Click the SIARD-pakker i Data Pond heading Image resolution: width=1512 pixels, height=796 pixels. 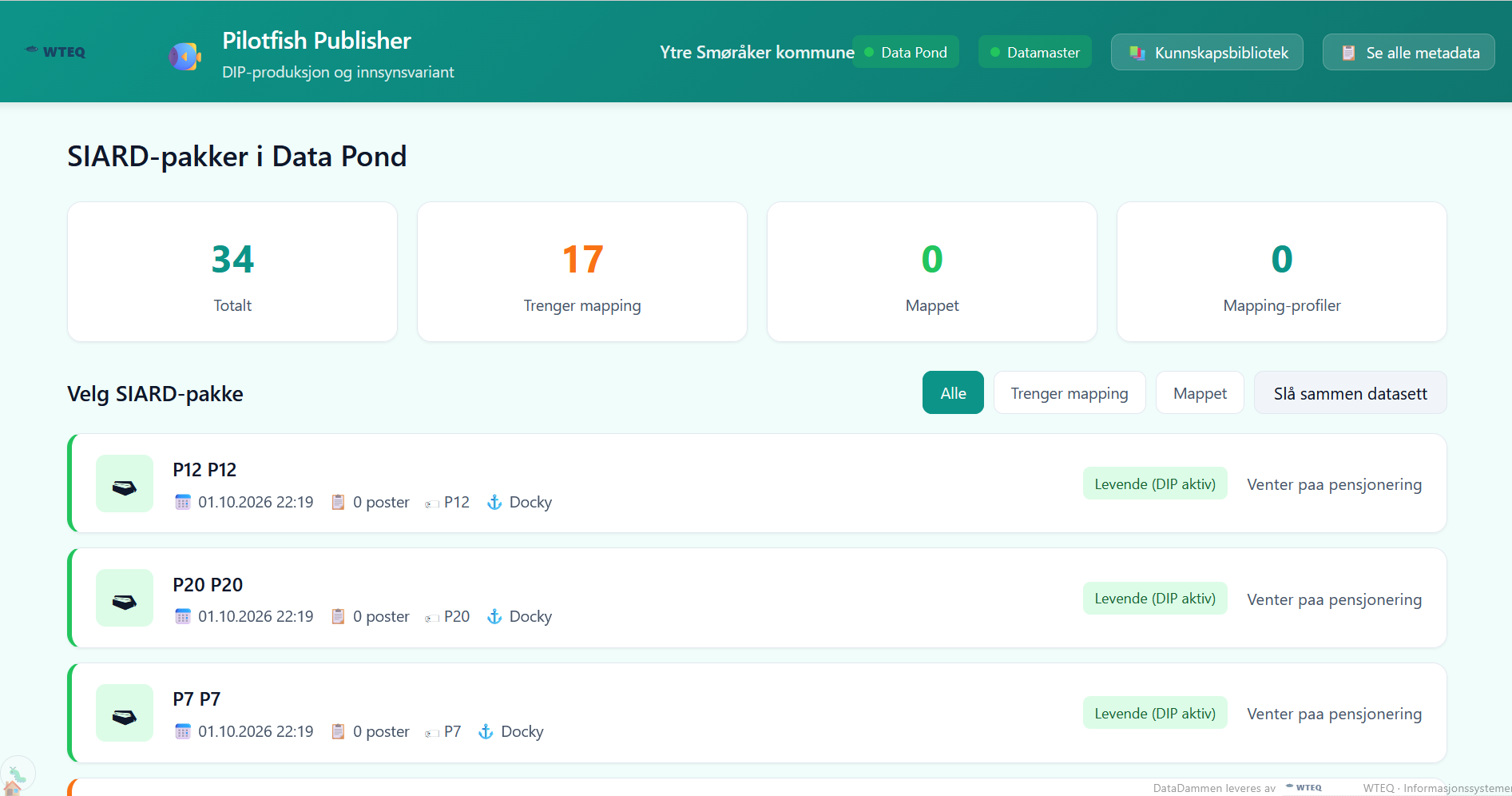(x=236, y=156)
